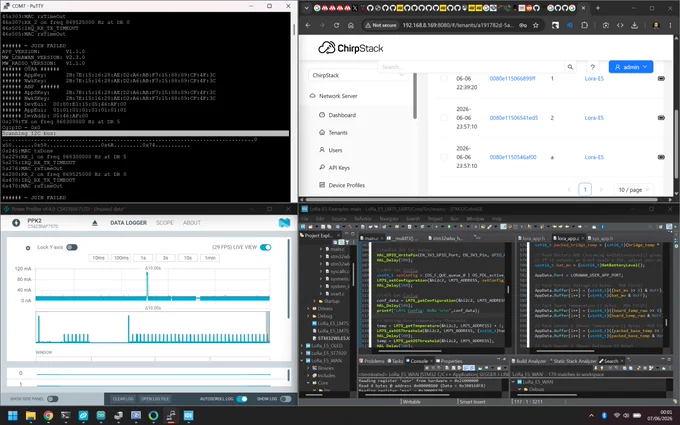Image resolution: width=680 pixels, height=425 pixels.
Task: Click the PPK2 eject device icon
Action: pos(95,223)
